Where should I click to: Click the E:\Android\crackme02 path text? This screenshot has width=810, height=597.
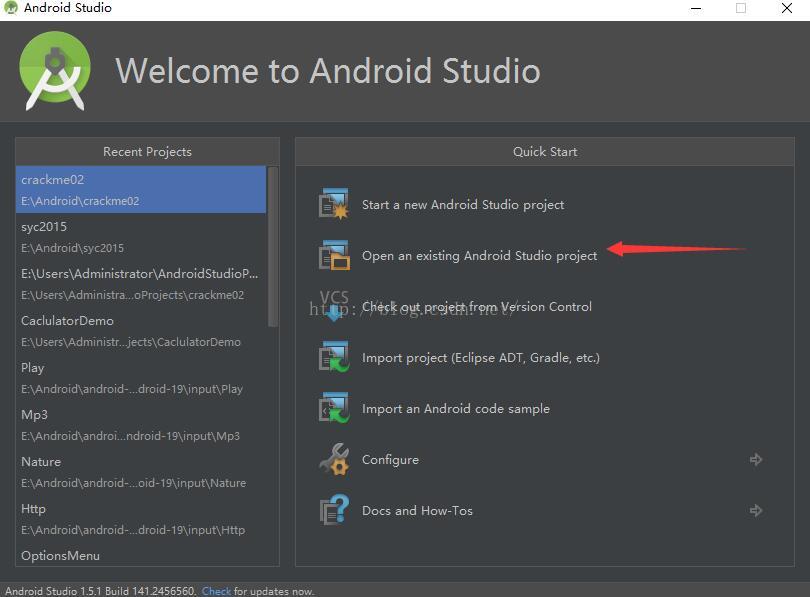pos(80,201)
